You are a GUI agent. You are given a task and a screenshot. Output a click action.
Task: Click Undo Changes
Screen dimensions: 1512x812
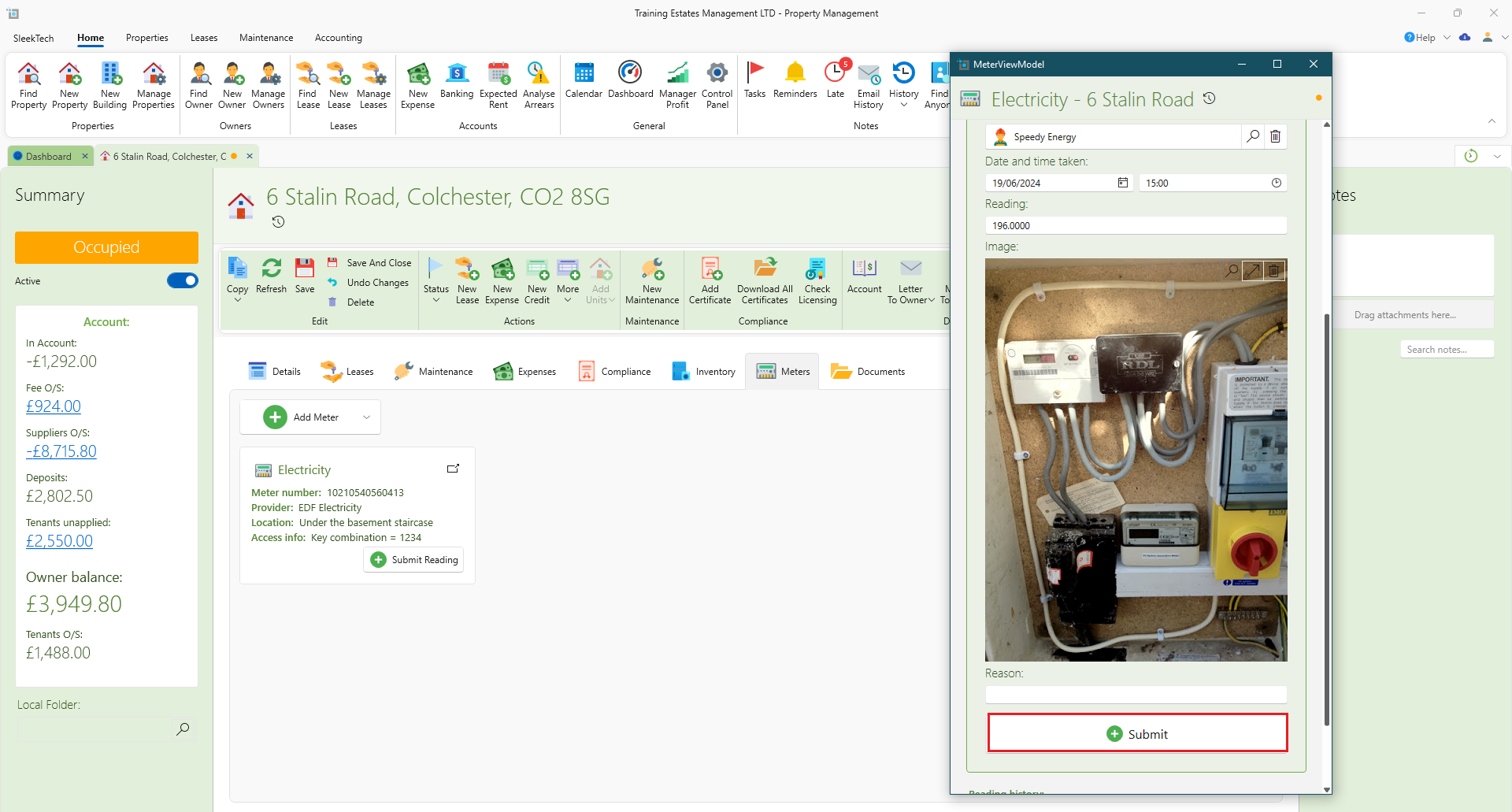pos(369,283)
